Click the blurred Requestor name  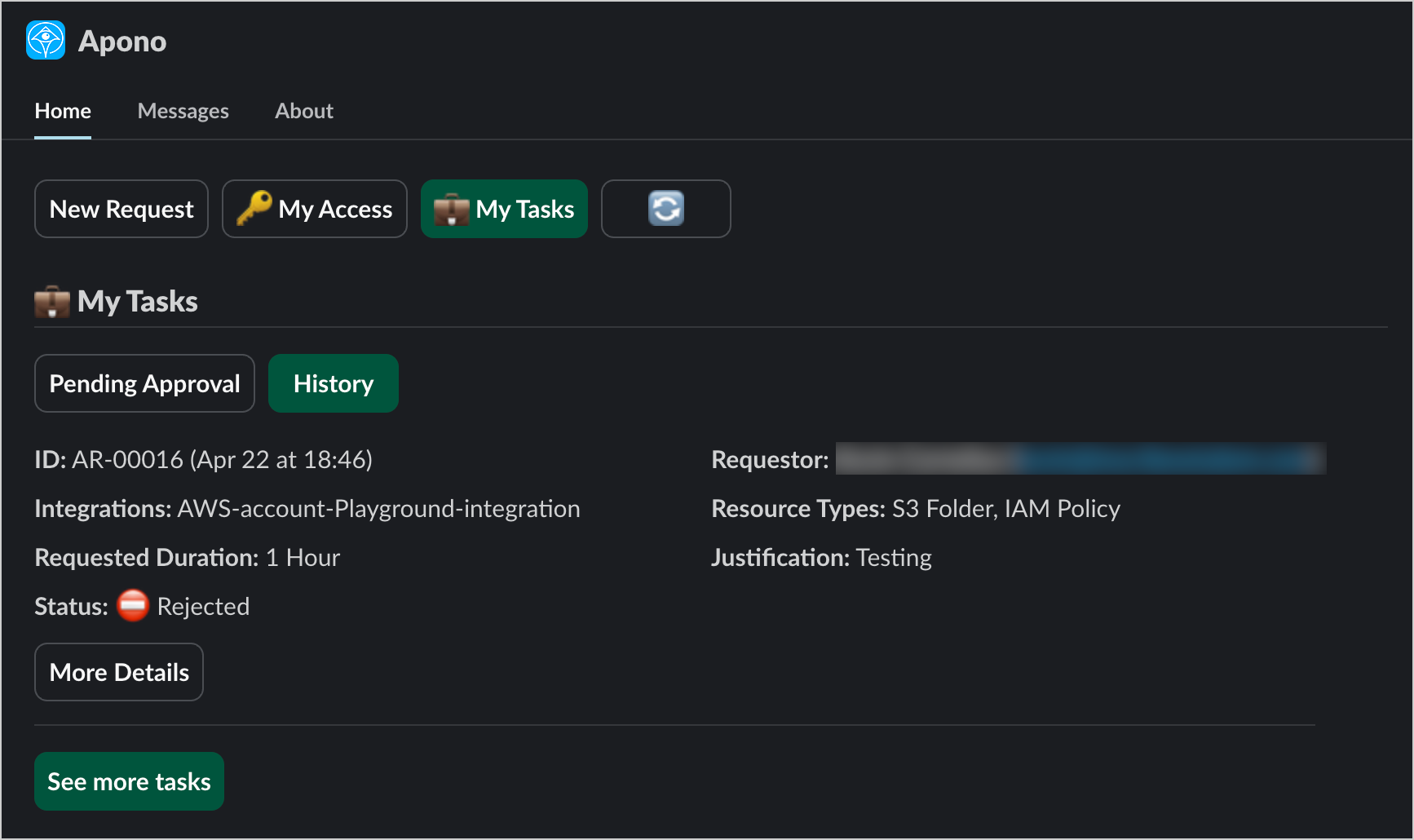click(1080, 459)
